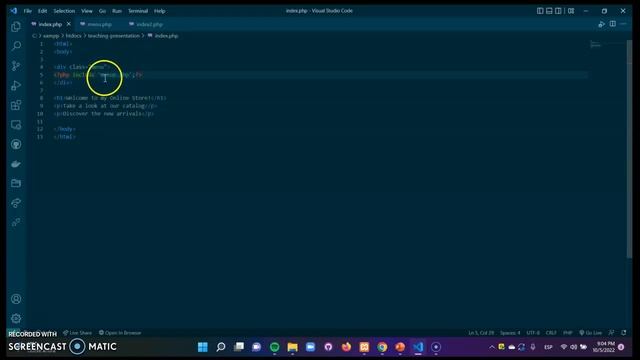Viewport: 640px width, 360px height.
Task: Open the Remote Explorer view
Action: [16, 124]
